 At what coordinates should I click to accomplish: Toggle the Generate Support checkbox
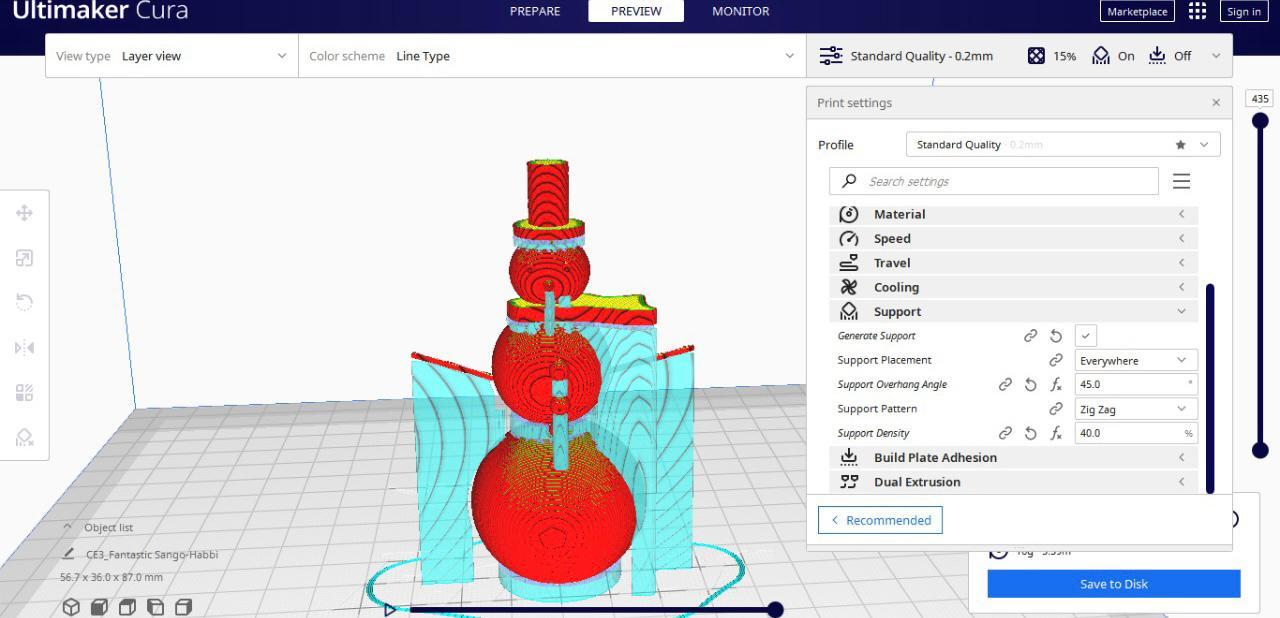[1086, 336]
